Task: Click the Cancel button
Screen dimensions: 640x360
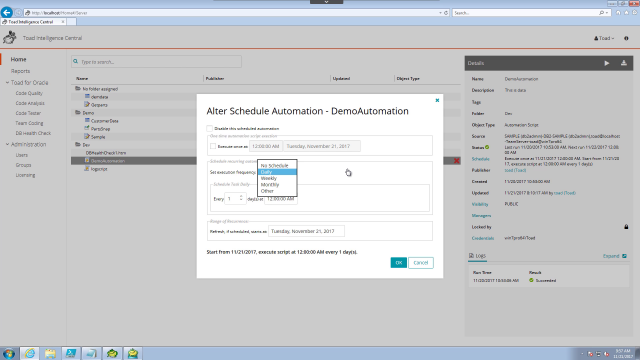Action: pyautogui.click(x=421, y=263)
